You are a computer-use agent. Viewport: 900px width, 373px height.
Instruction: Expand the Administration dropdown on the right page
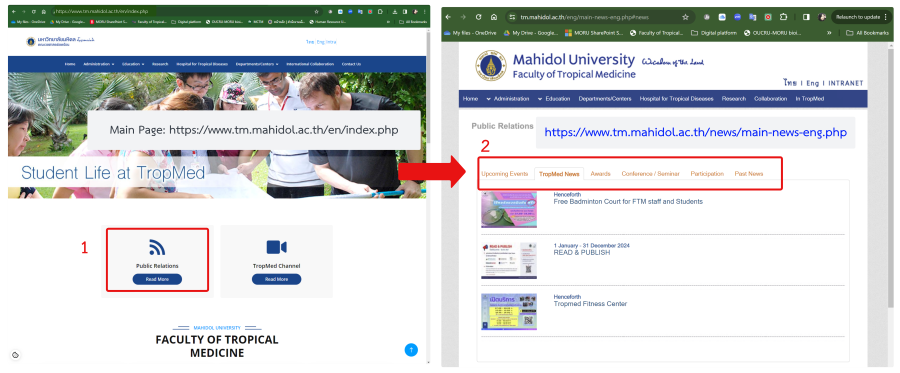click(507, 99)
